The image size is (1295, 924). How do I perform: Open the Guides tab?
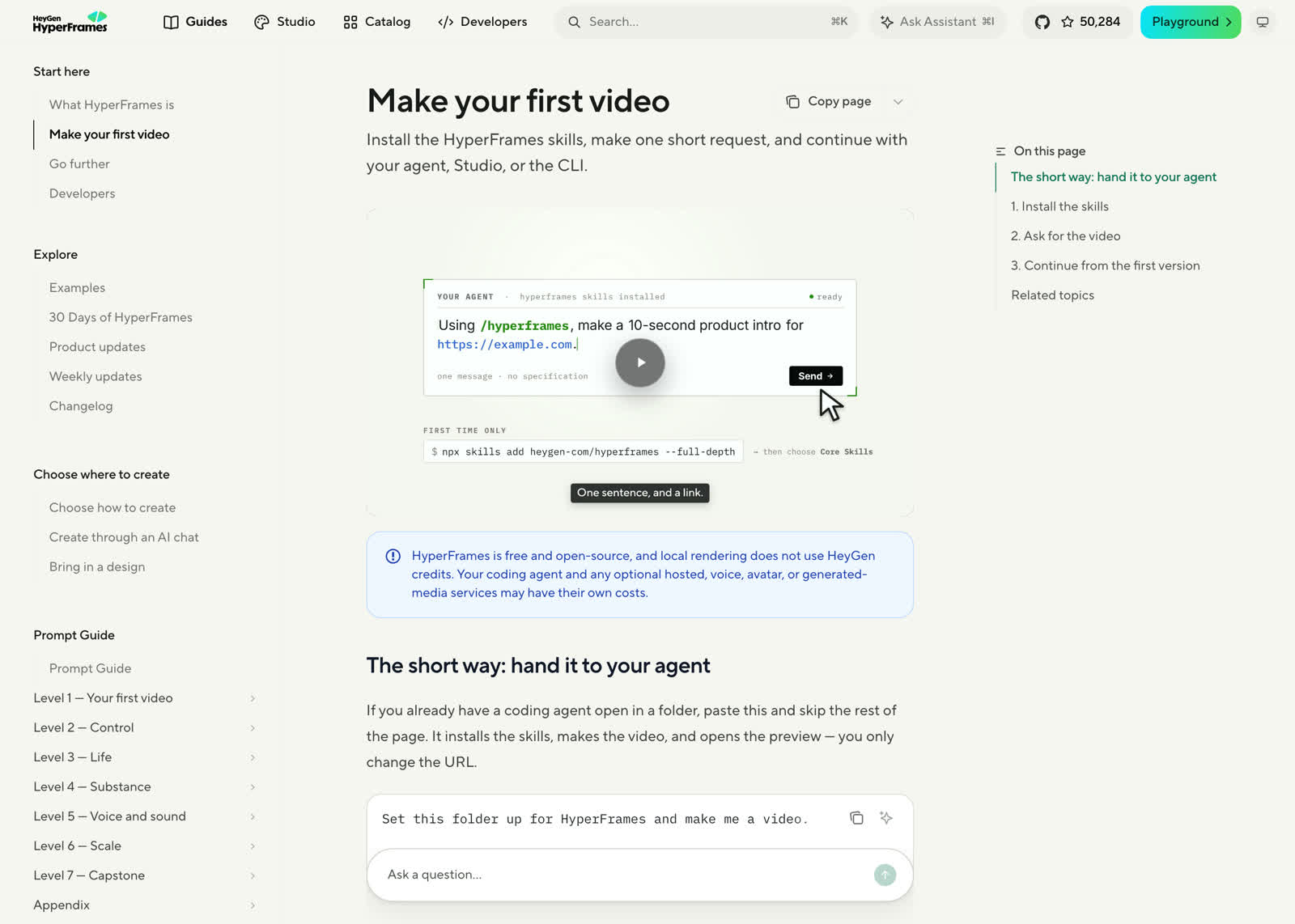[195, 22]
